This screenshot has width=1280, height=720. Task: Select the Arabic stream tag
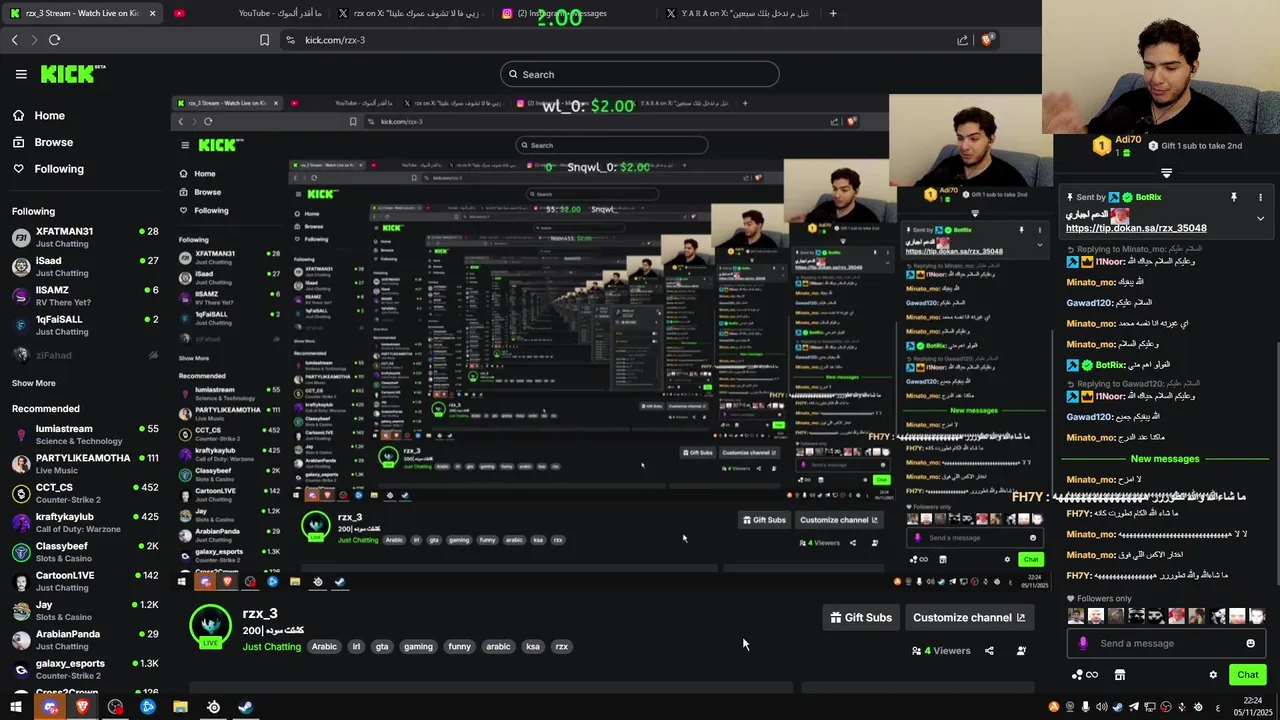tap(324, 647)
